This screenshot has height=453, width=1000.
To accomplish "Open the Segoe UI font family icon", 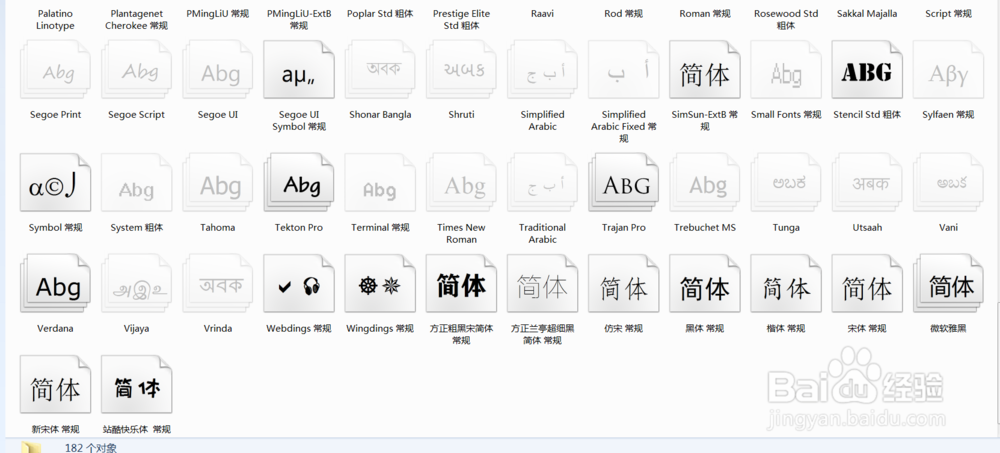I will tap(217, 70).
